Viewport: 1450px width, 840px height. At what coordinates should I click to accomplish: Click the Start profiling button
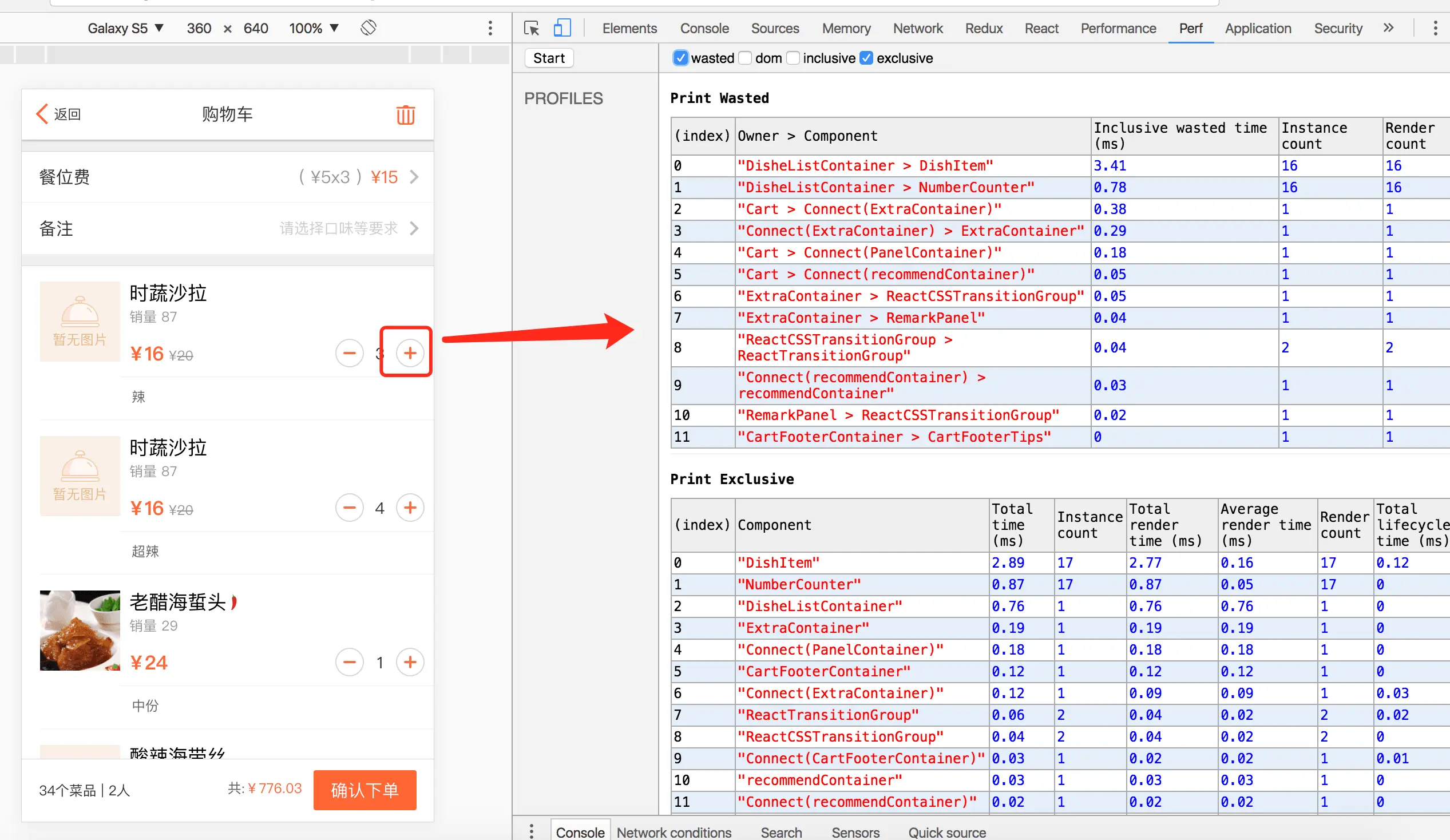[x=549, y=58]
